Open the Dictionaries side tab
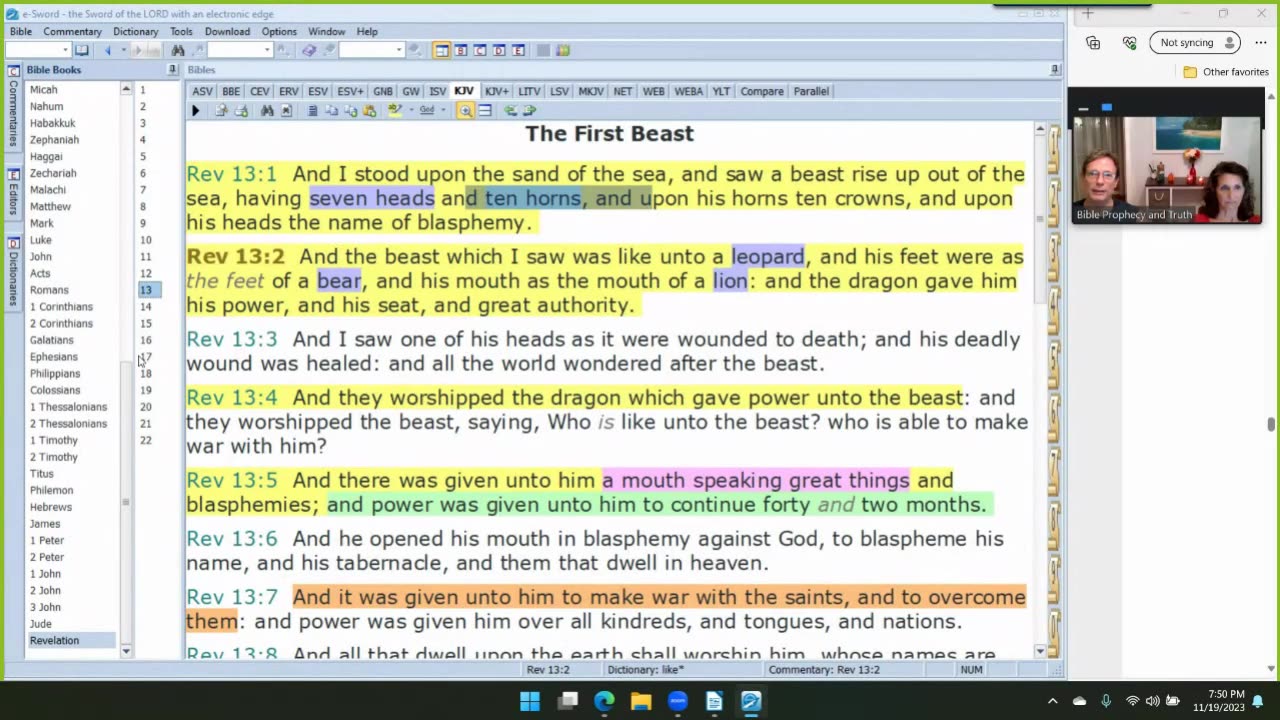Viewport: 1280px width, 720px height. 13,271
